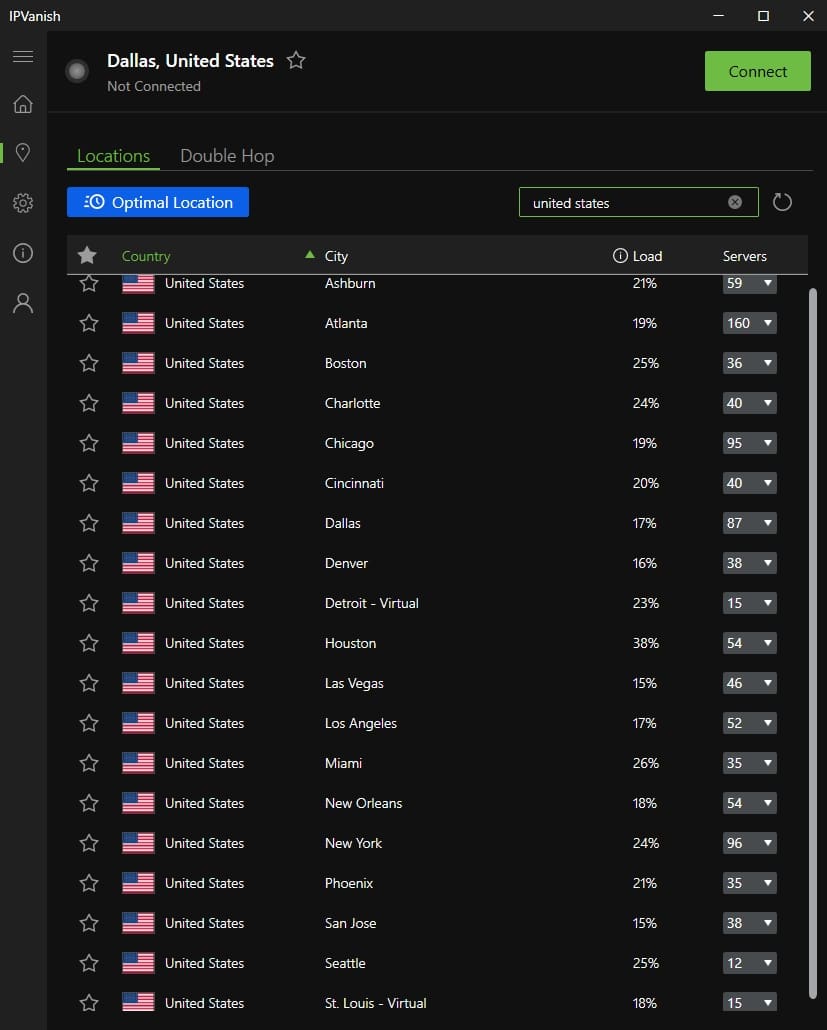Sort by Load column header

coord(647,256)
